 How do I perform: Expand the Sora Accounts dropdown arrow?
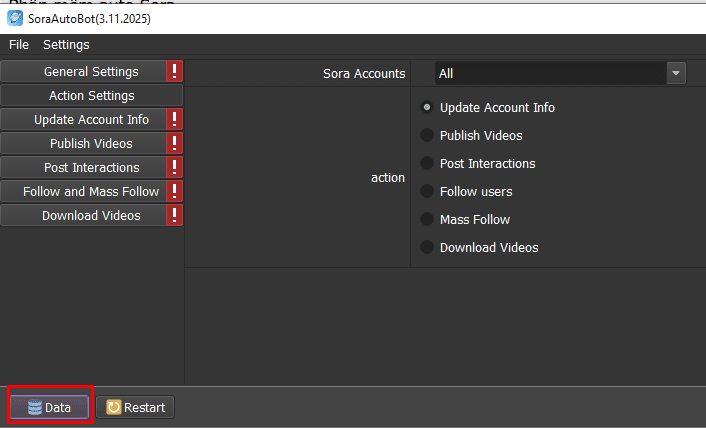tap(676, 73)
